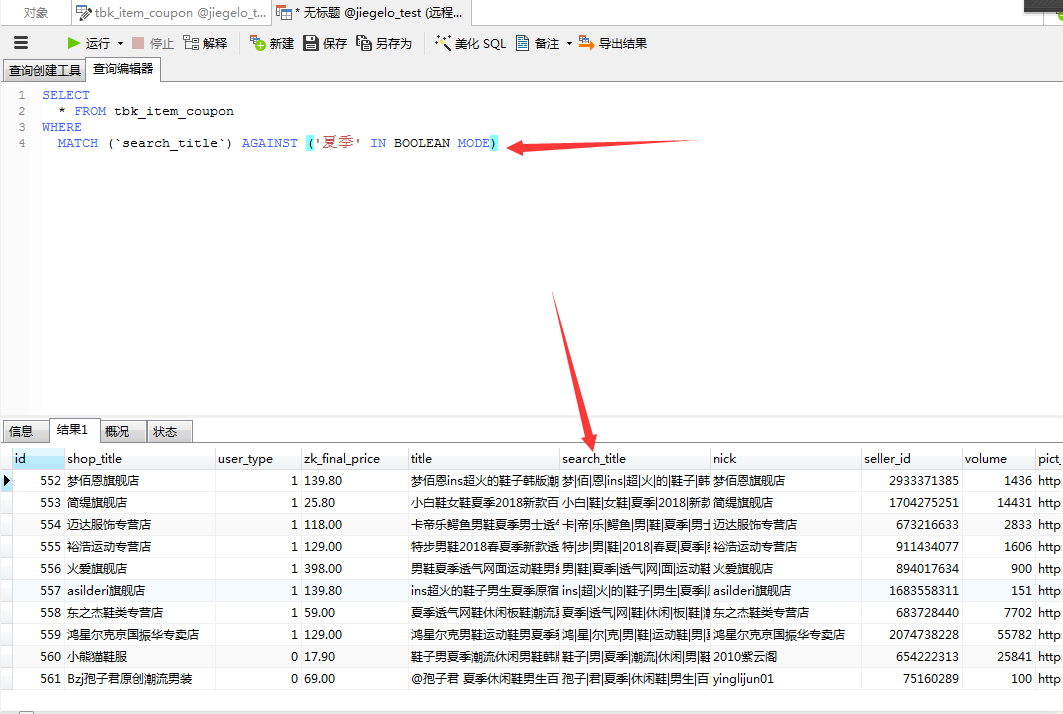Open the tbk_item_coupon @jiegelo_t... tab
The width and height of the screenshot is (1063, 714).
(172, 12)
